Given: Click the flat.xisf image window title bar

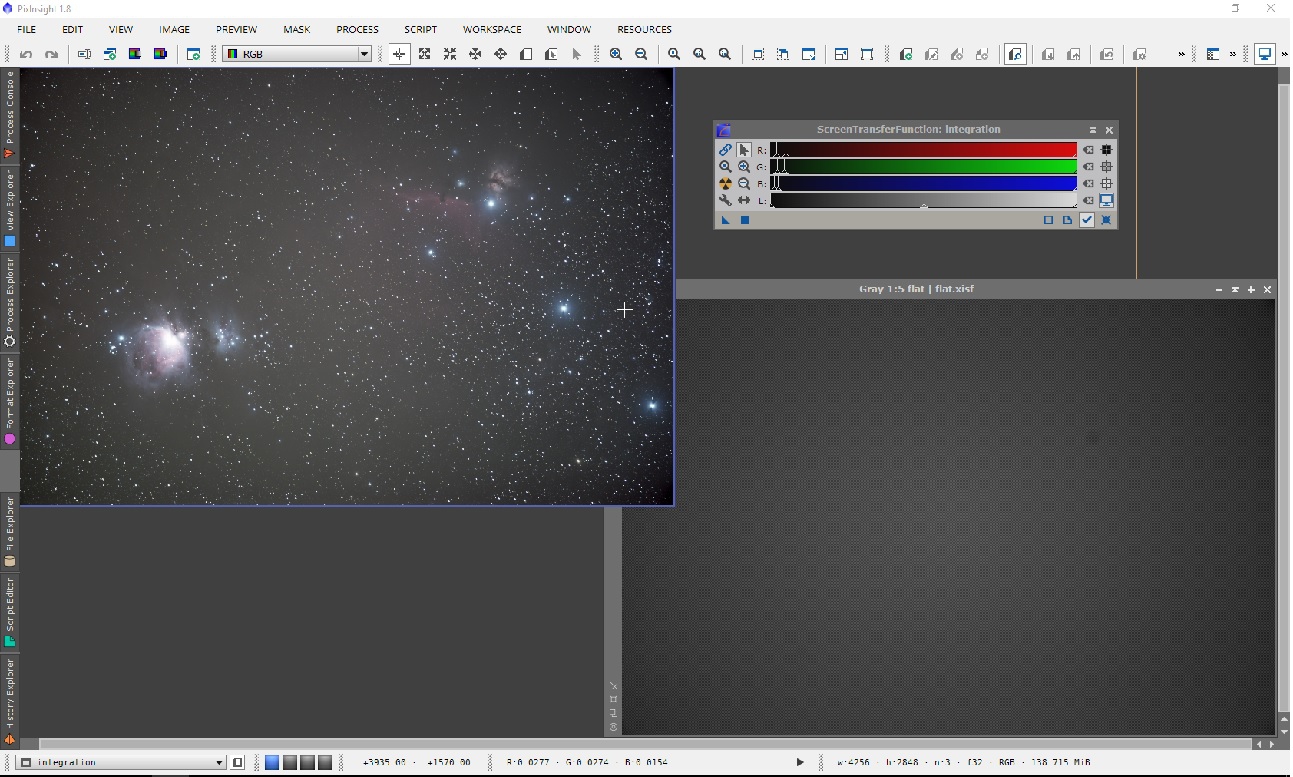Looking at the screenshot, I should [916, 289].
